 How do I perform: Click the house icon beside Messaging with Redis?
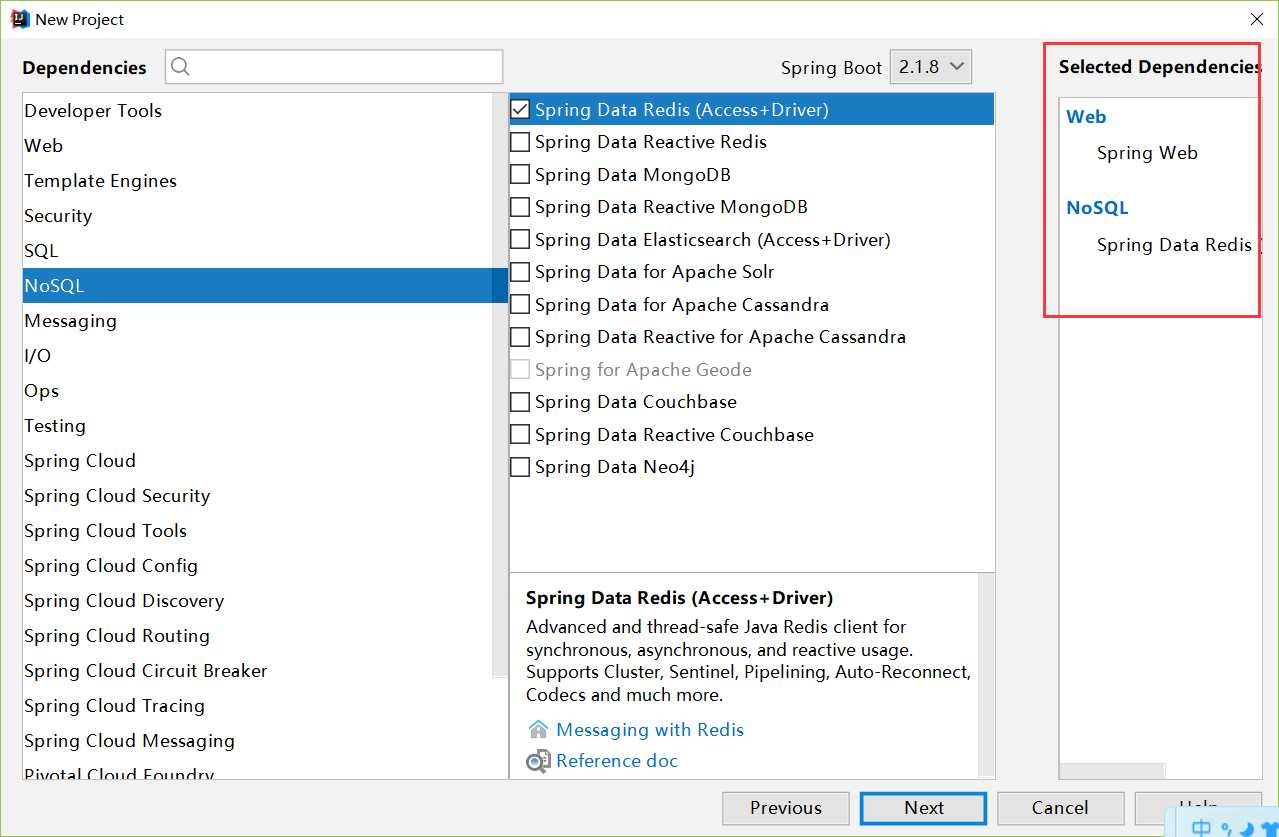point(538,729)
